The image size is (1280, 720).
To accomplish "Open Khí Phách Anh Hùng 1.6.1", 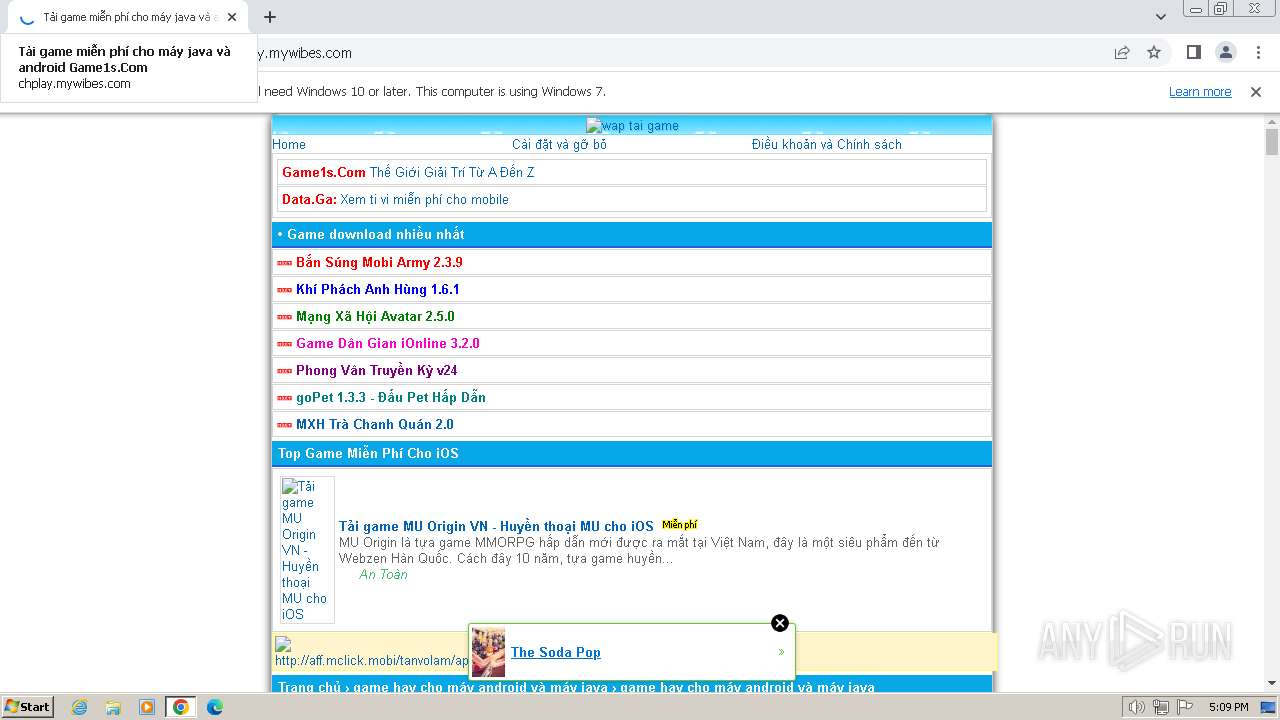I will [378, 289].
